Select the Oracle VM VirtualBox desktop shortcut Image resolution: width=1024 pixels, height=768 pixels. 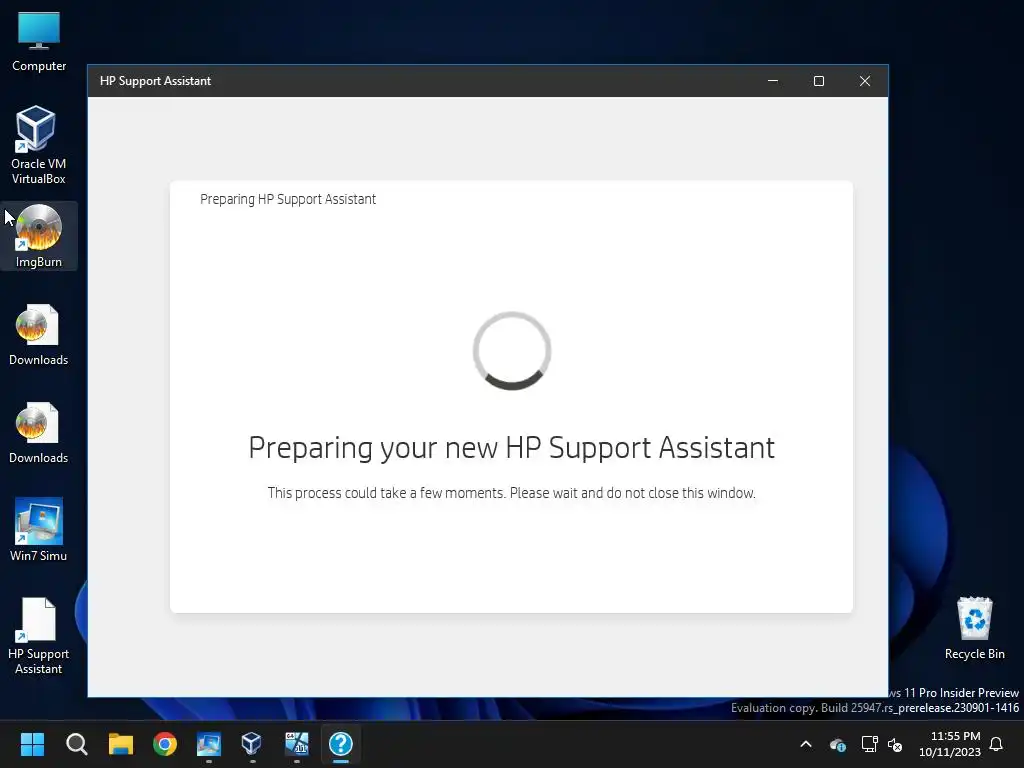(x=39, y=145)
